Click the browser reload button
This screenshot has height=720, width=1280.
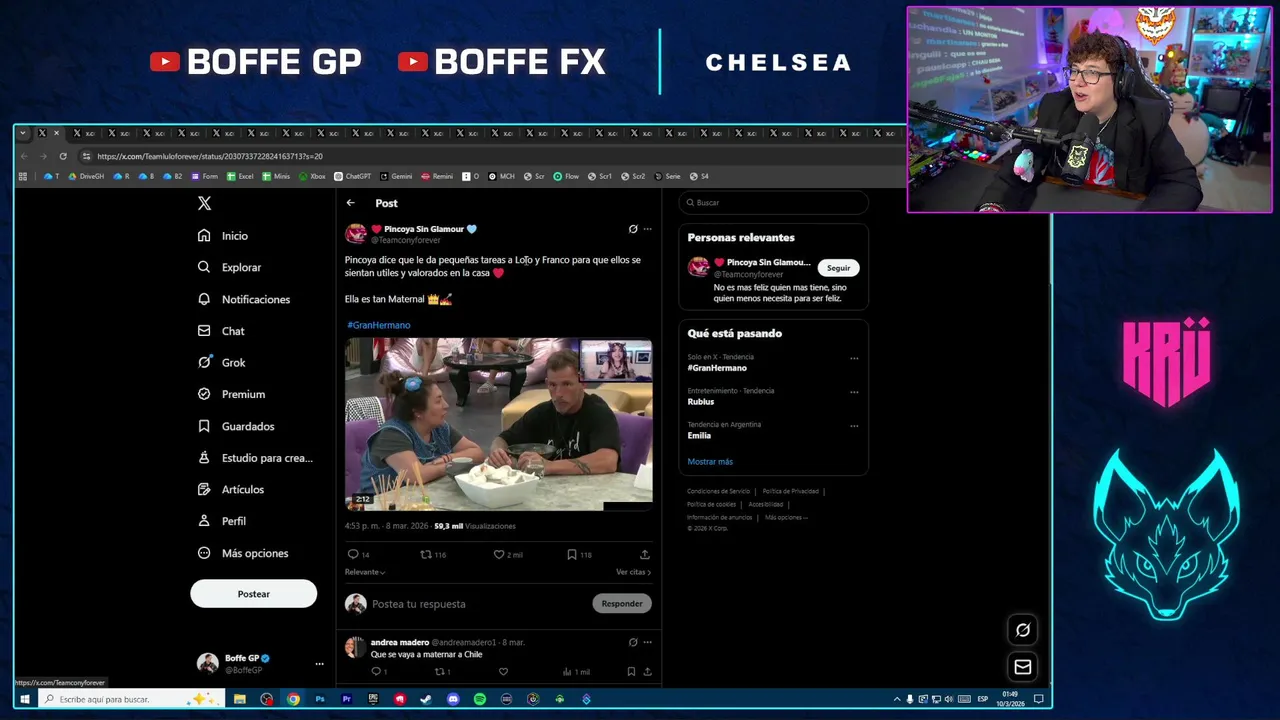point(63,156)
